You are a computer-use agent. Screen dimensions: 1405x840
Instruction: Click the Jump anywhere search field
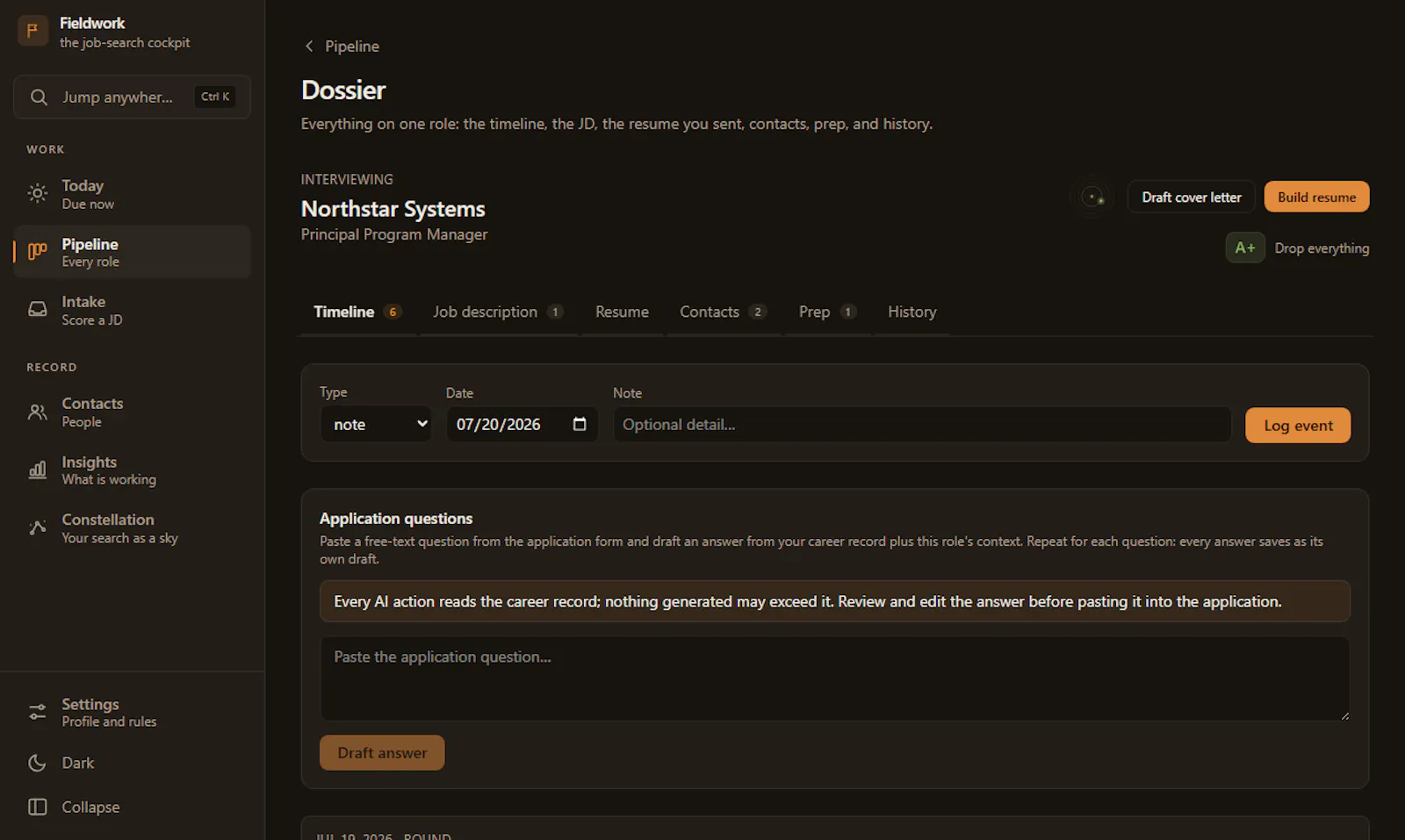pos(132,97)
